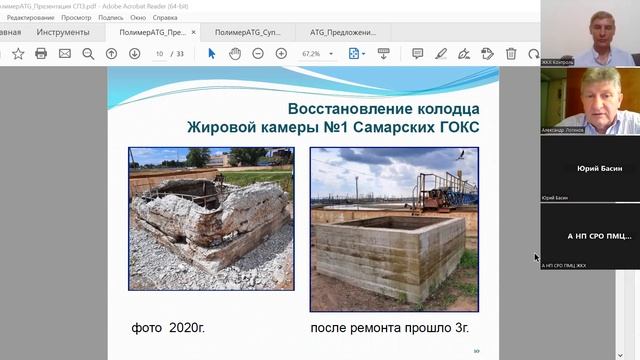
Task: Open the Редактирование menu
Action: click(30, 18)
